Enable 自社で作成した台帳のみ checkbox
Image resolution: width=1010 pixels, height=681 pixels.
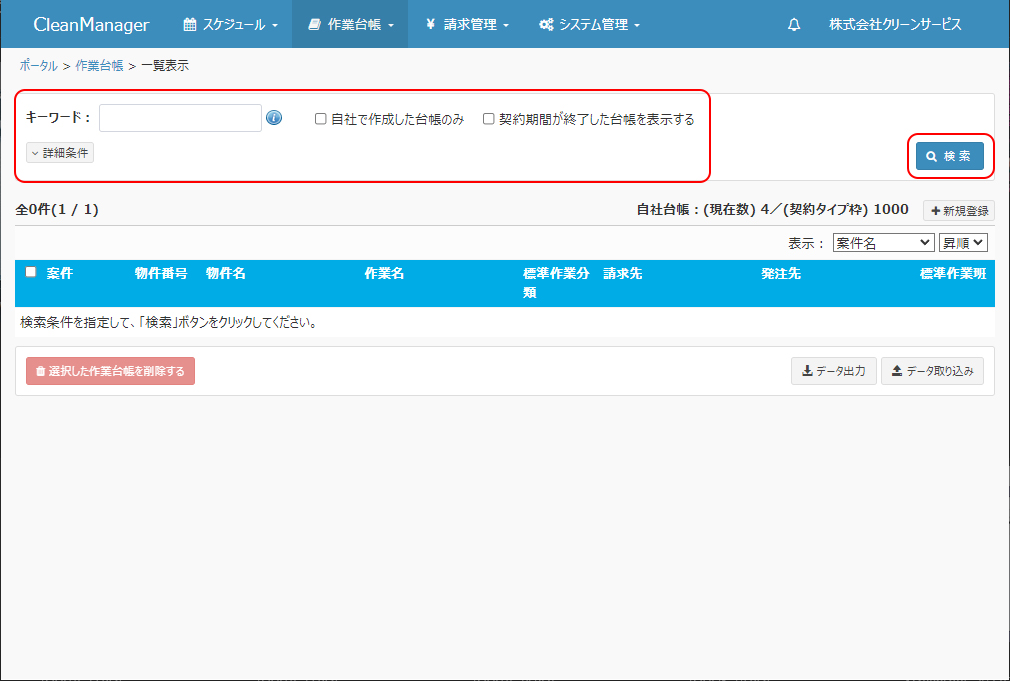321,119
